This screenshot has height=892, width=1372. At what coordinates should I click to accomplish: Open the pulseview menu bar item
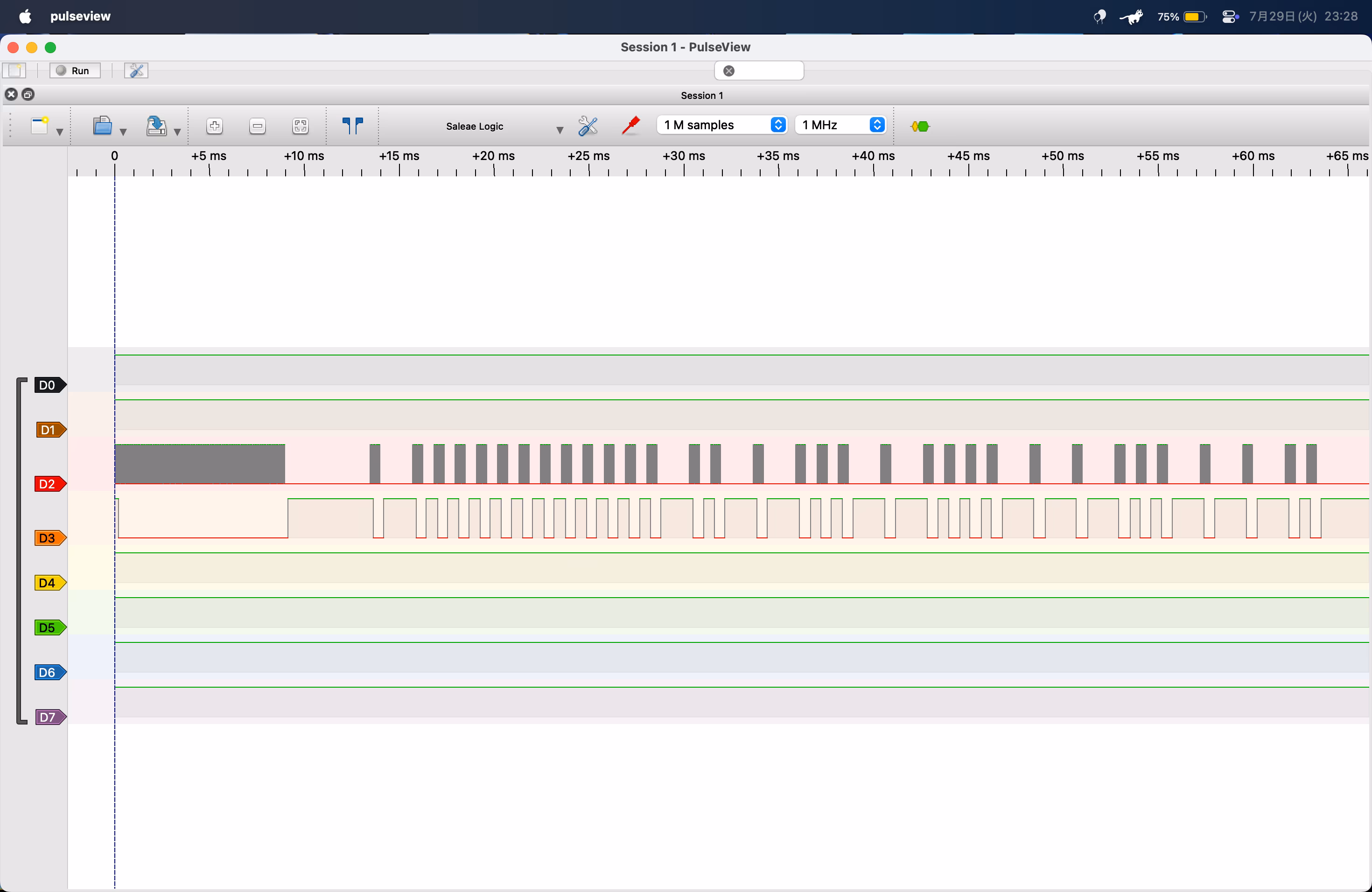tap(80, 16)
